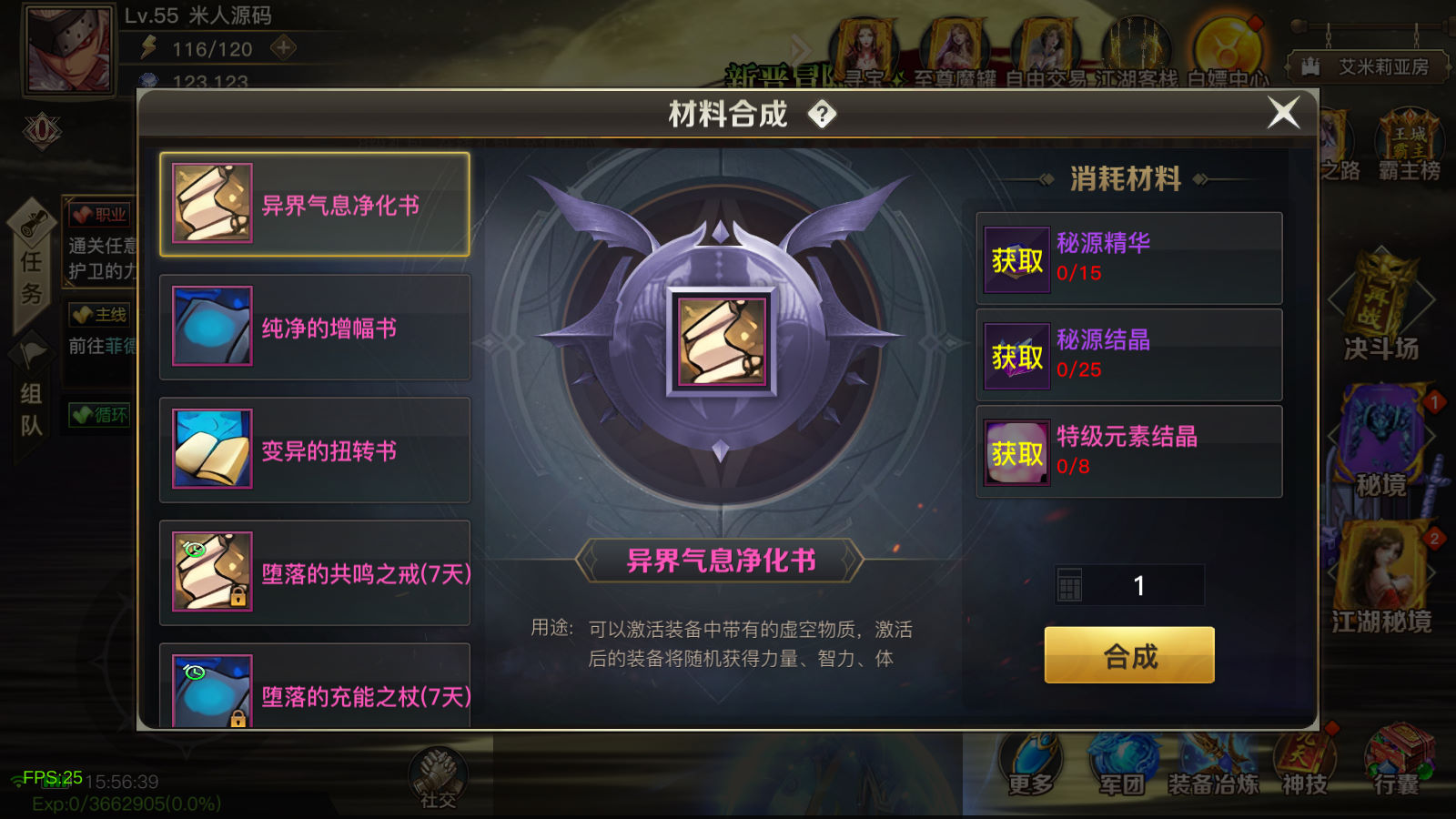Open the 行囊 bag icon
The height and width of the screenshot is (819, 1456).
coord(1397,761)
